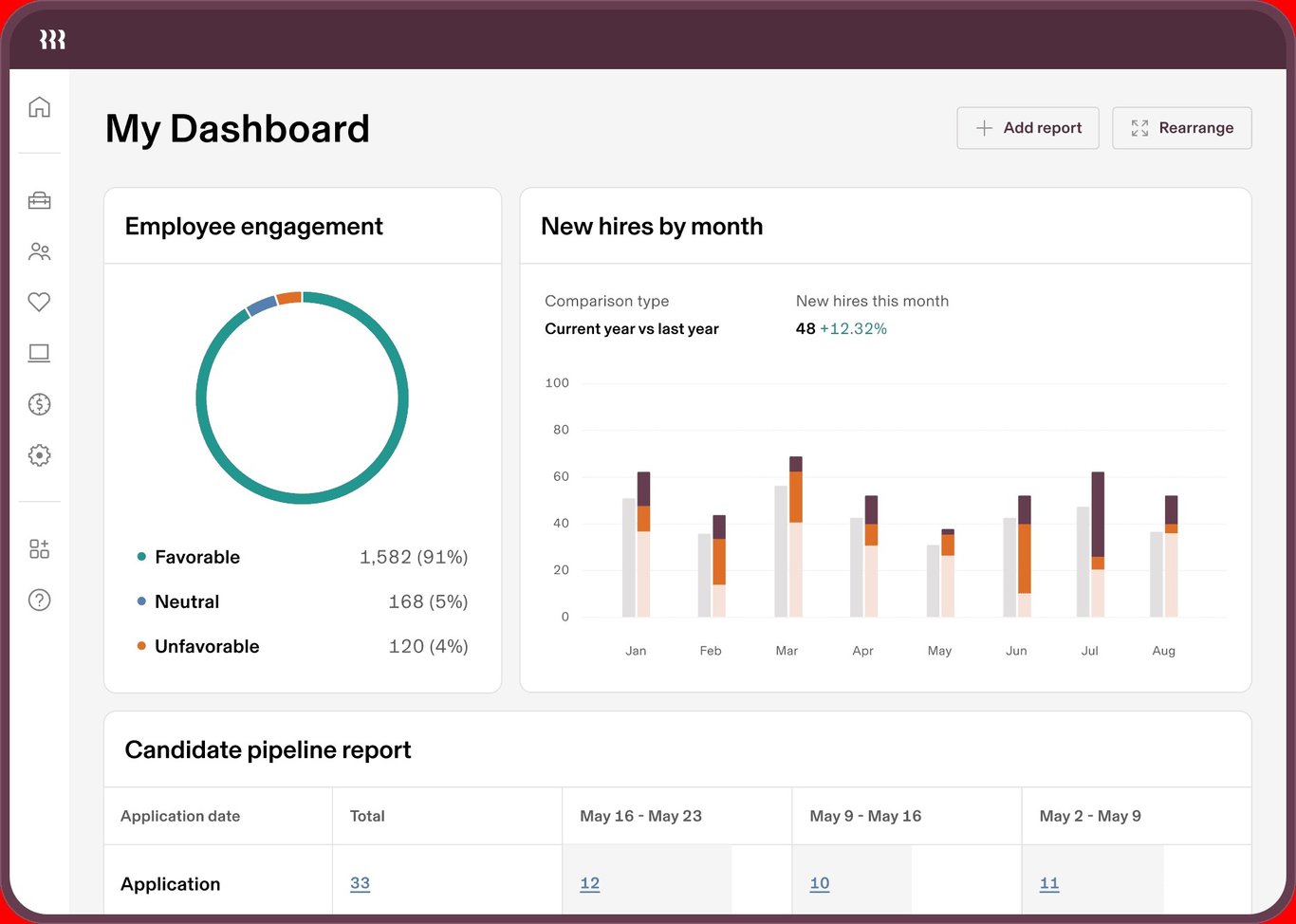
Task: Open the Settings gear in the sidebar
Action: [39, 455]
